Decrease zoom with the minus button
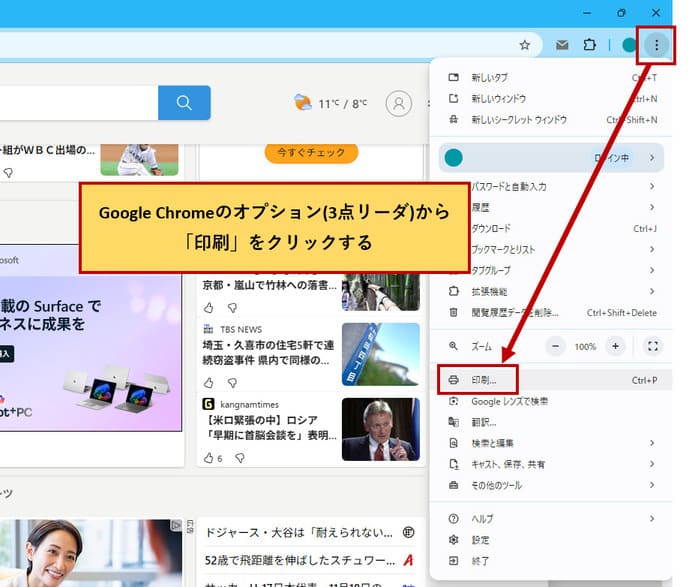The width and height of the screenshot is (695, 587). [x=555, y=346]
